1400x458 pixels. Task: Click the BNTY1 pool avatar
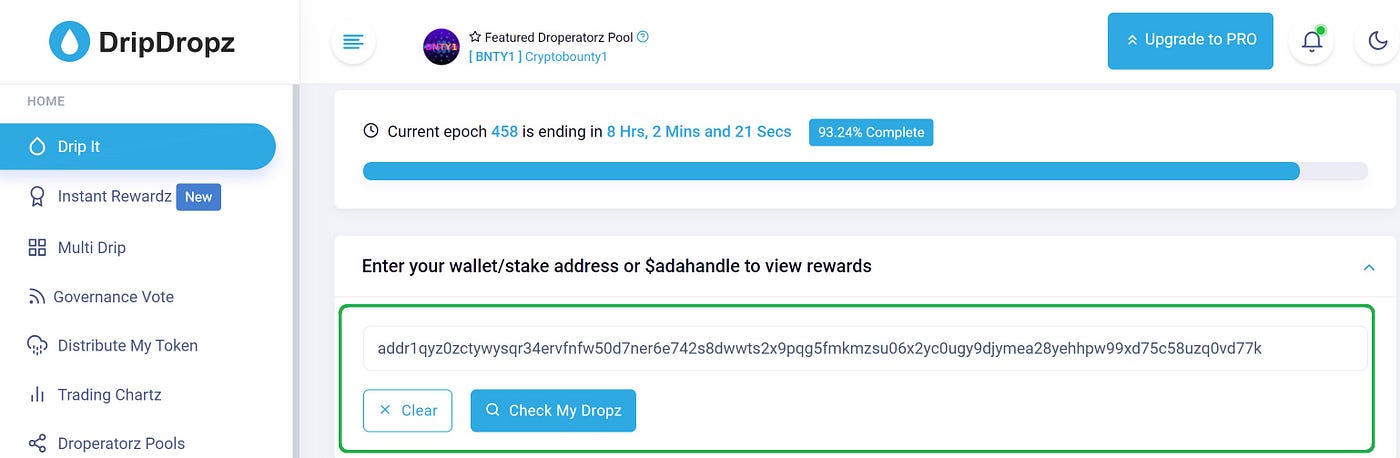click(x=441, y=47)
